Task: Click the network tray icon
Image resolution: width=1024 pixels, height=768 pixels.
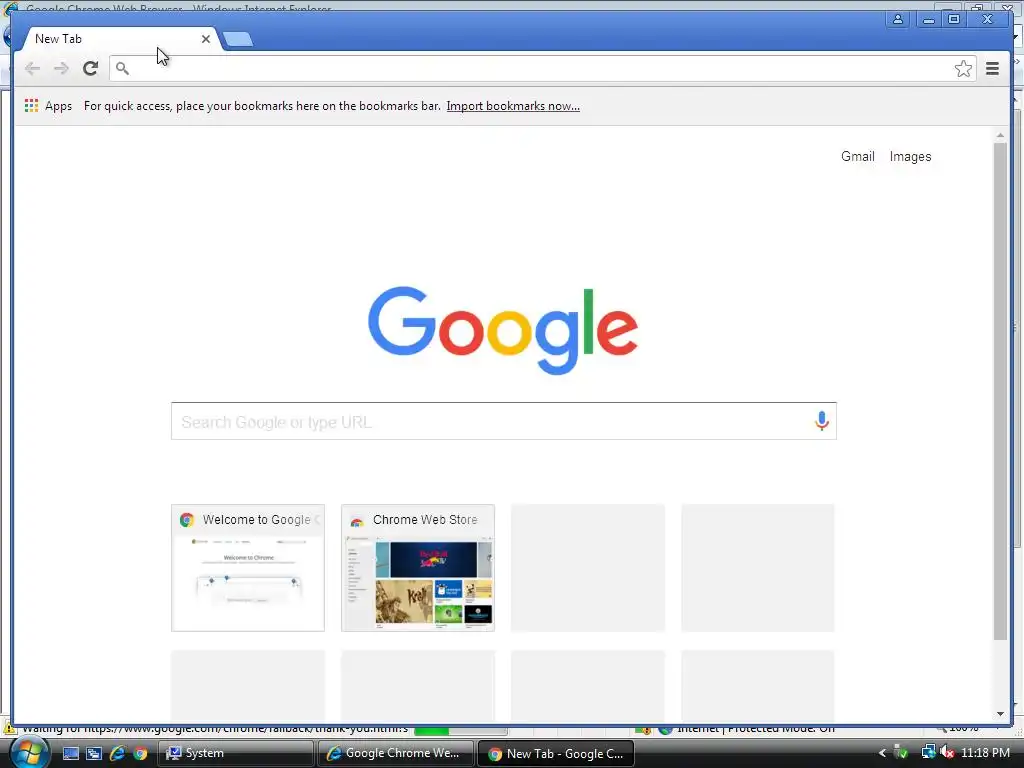Action: pos(928,753)
